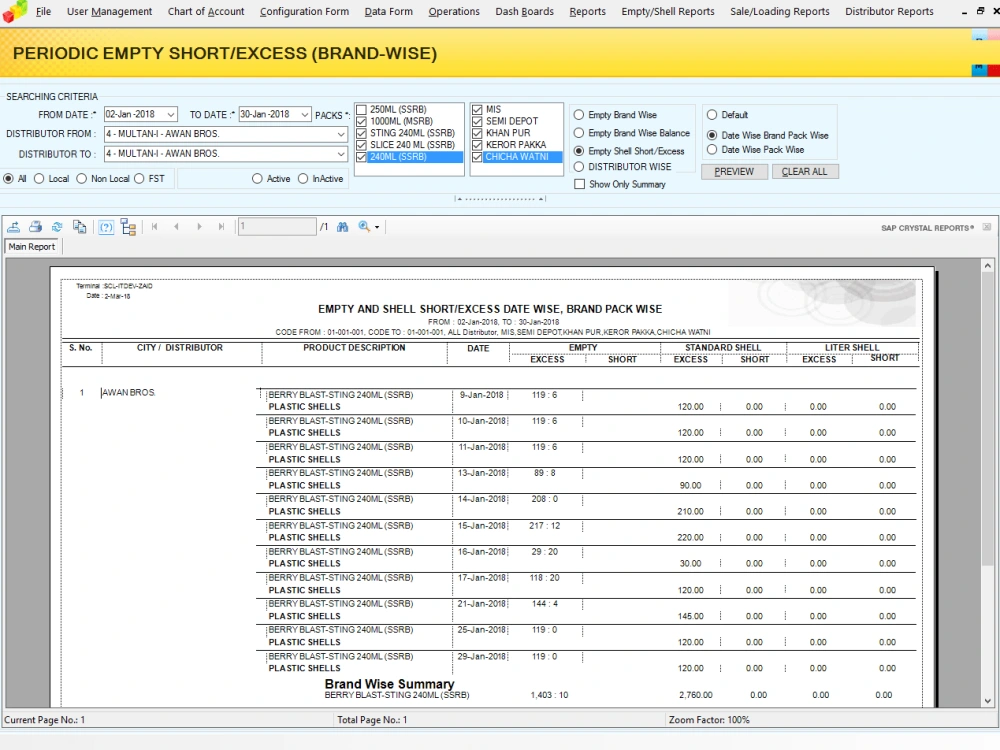Select the Default radio option
This screenshot has width=1000, height=750.
(712, 115)
